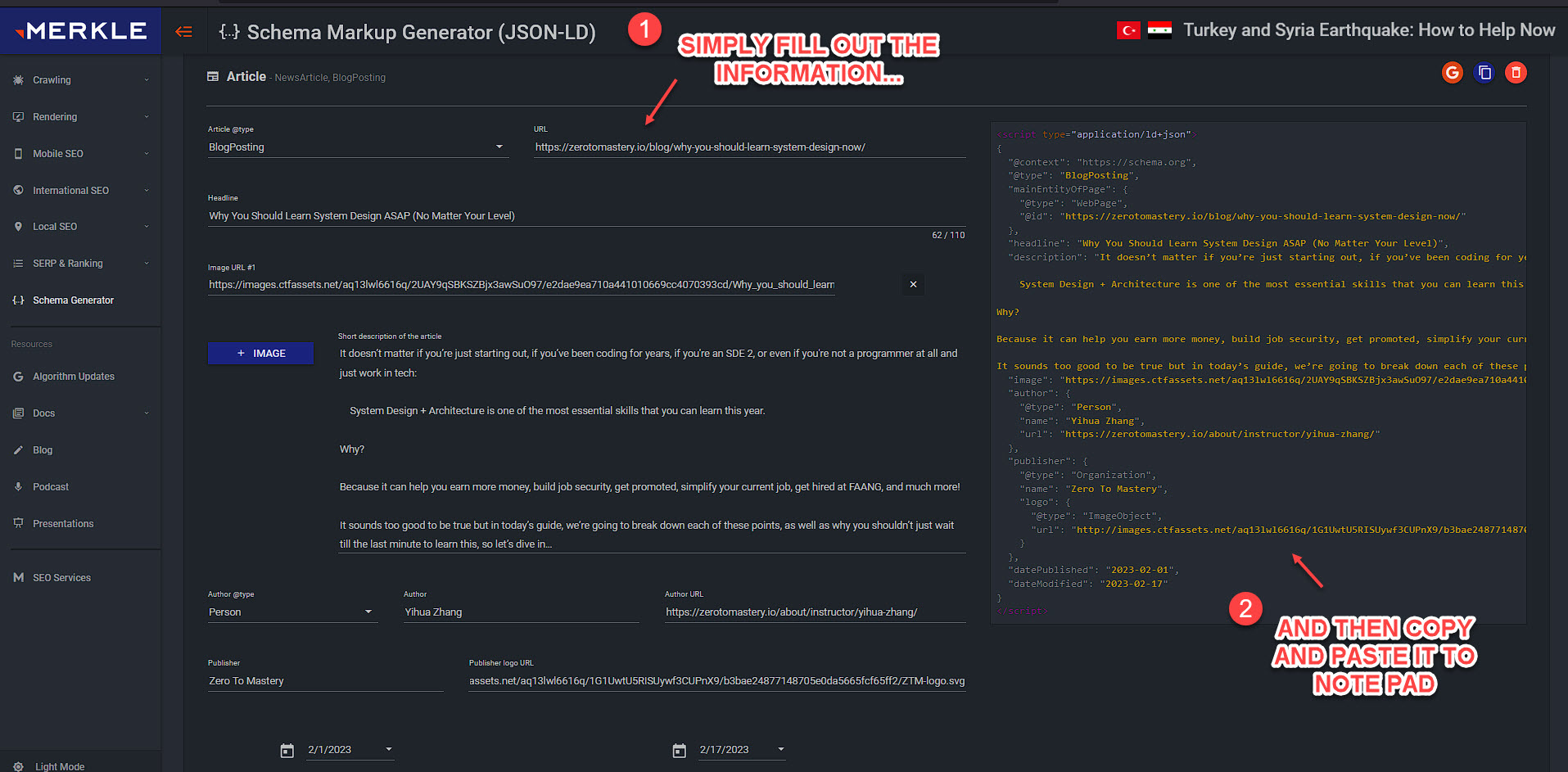This screenshot has width=1568, height=772.
Task: Open the 2/17/2023 date dropdown arrow
Action: pyautogui.click(x=781, y=749)
